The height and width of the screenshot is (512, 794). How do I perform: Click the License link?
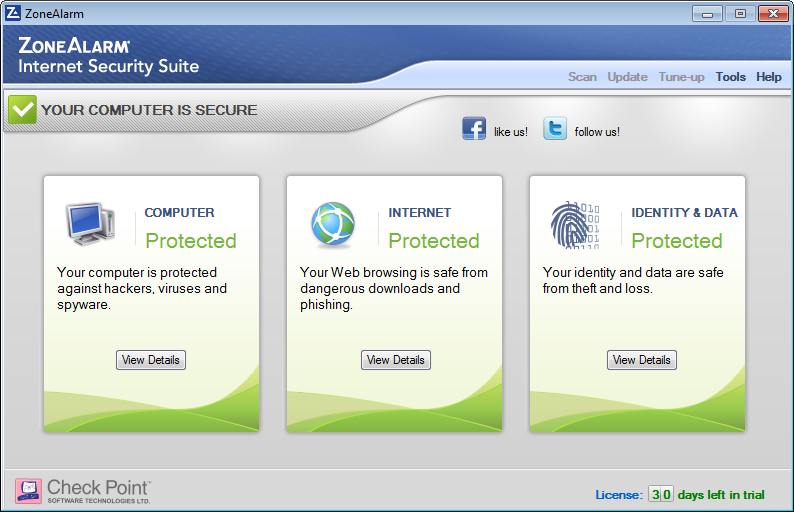[619, 495]
